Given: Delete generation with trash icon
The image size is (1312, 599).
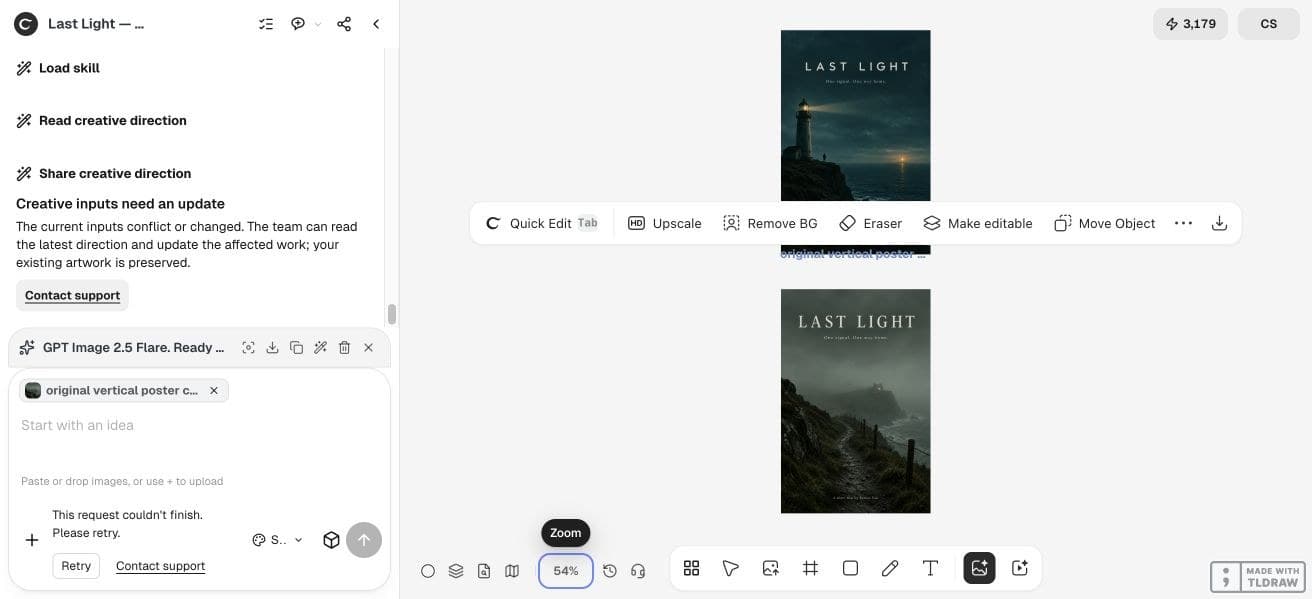Looking at the screenshot, I should (x=344, y=347).
